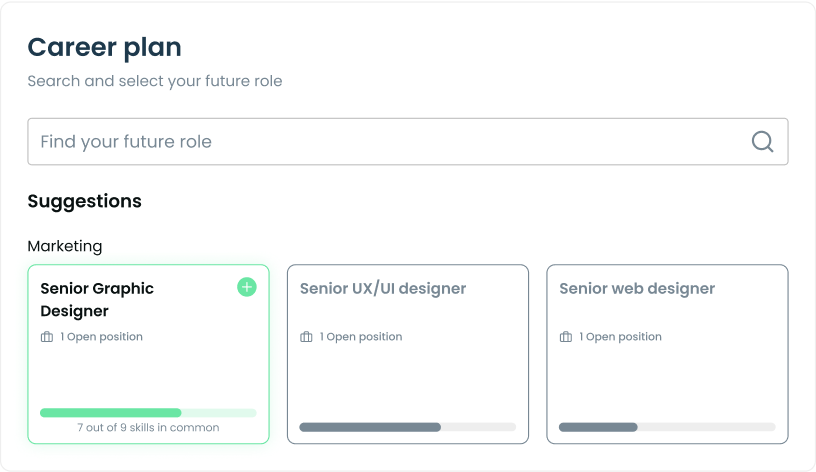The image size is (816, 472).
Task: Click gray progress bar on Senior web designer
Action: pyautogui.click(x=667, y=427)
